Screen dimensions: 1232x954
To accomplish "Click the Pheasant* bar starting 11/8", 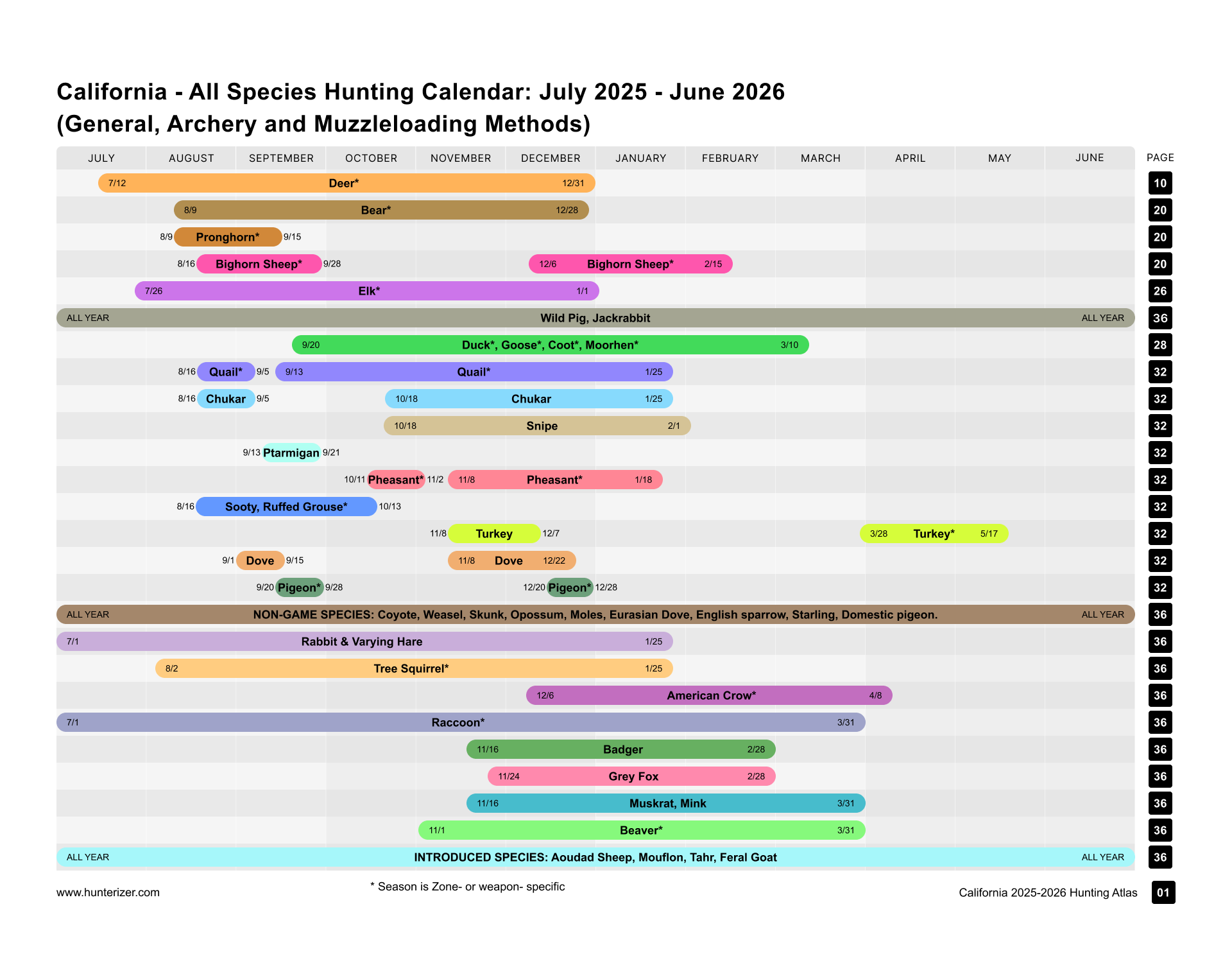I will click(x=555, y=480).
